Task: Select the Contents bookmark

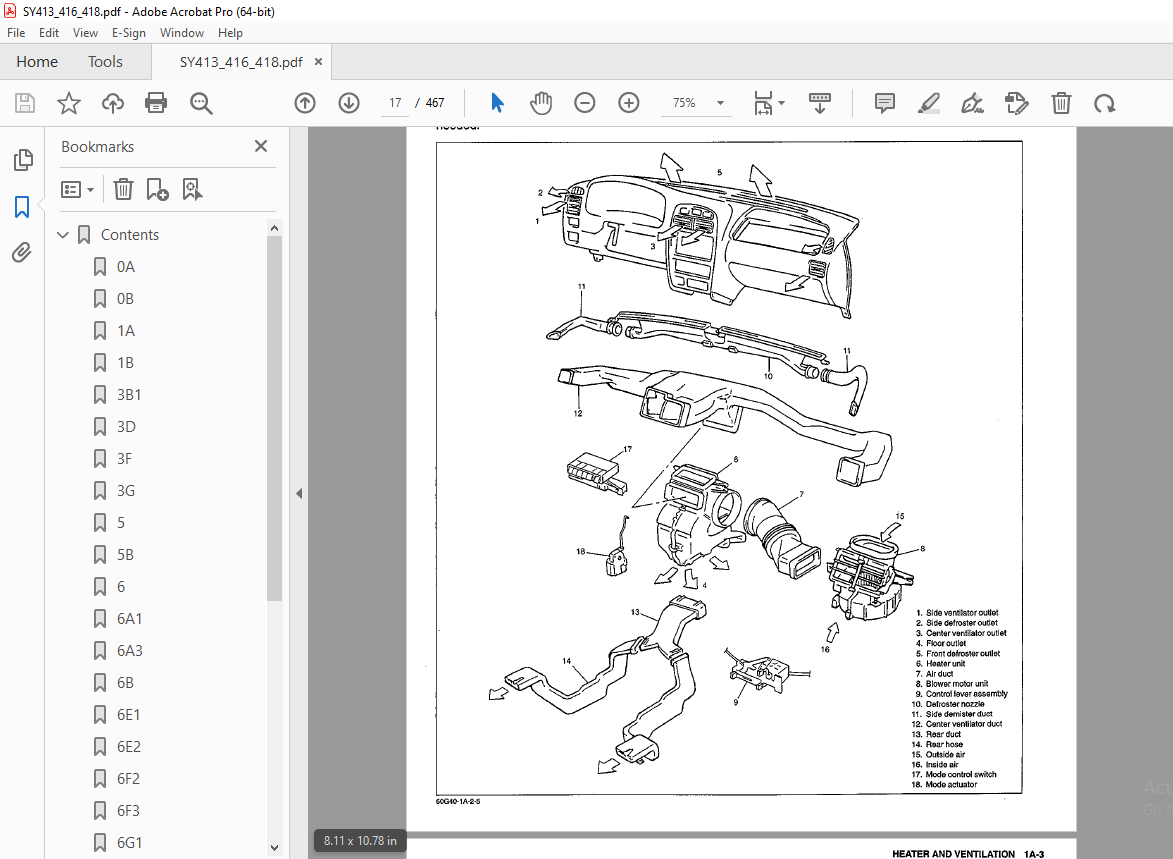Action: tap(129, 235)
